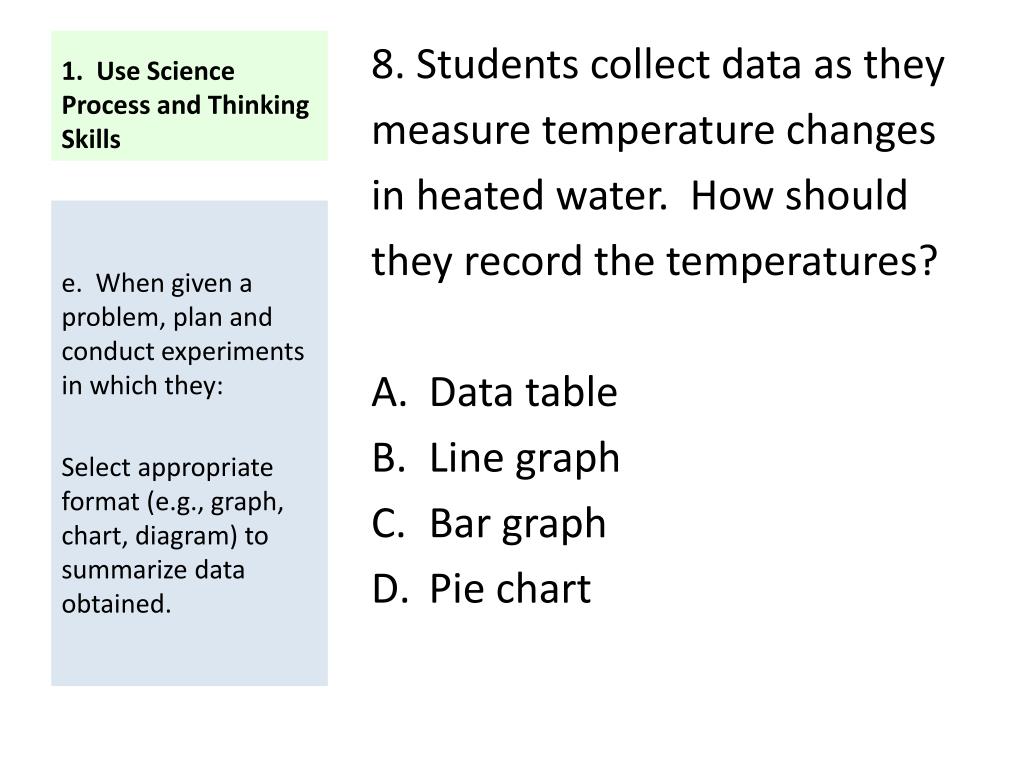The height and width of the screenshot is (768, 1024).
Task: Click the letter D. option marker
Action: (389, 588)
